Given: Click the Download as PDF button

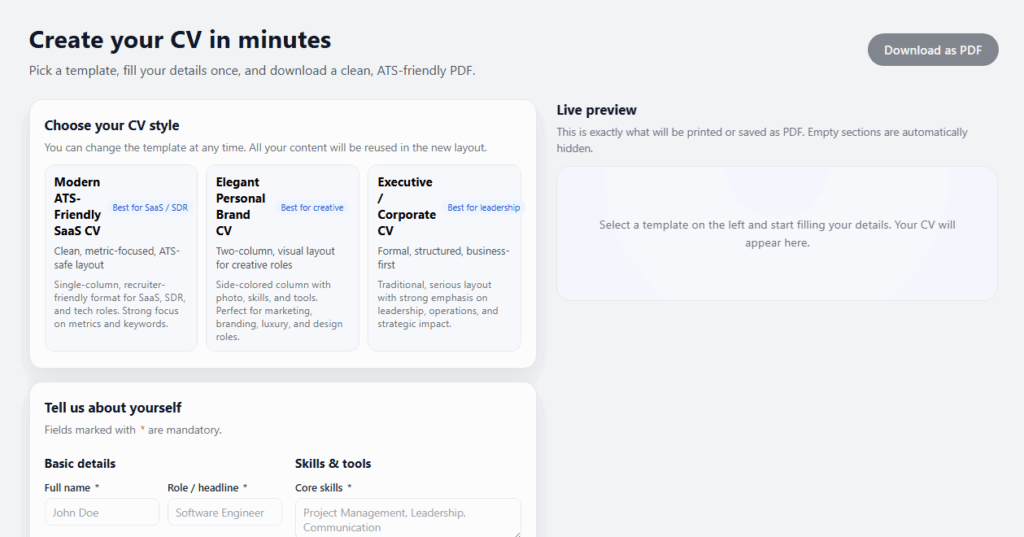Looking at the screenshot, I should tap(932, 50).
